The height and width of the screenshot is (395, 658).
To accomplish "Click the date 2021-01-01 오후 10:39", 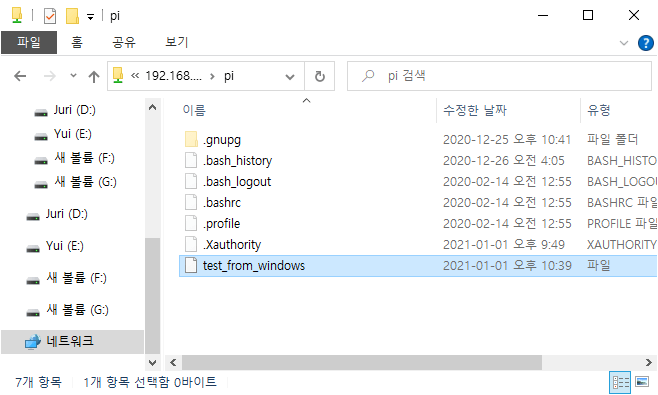I will coord(507,266).
